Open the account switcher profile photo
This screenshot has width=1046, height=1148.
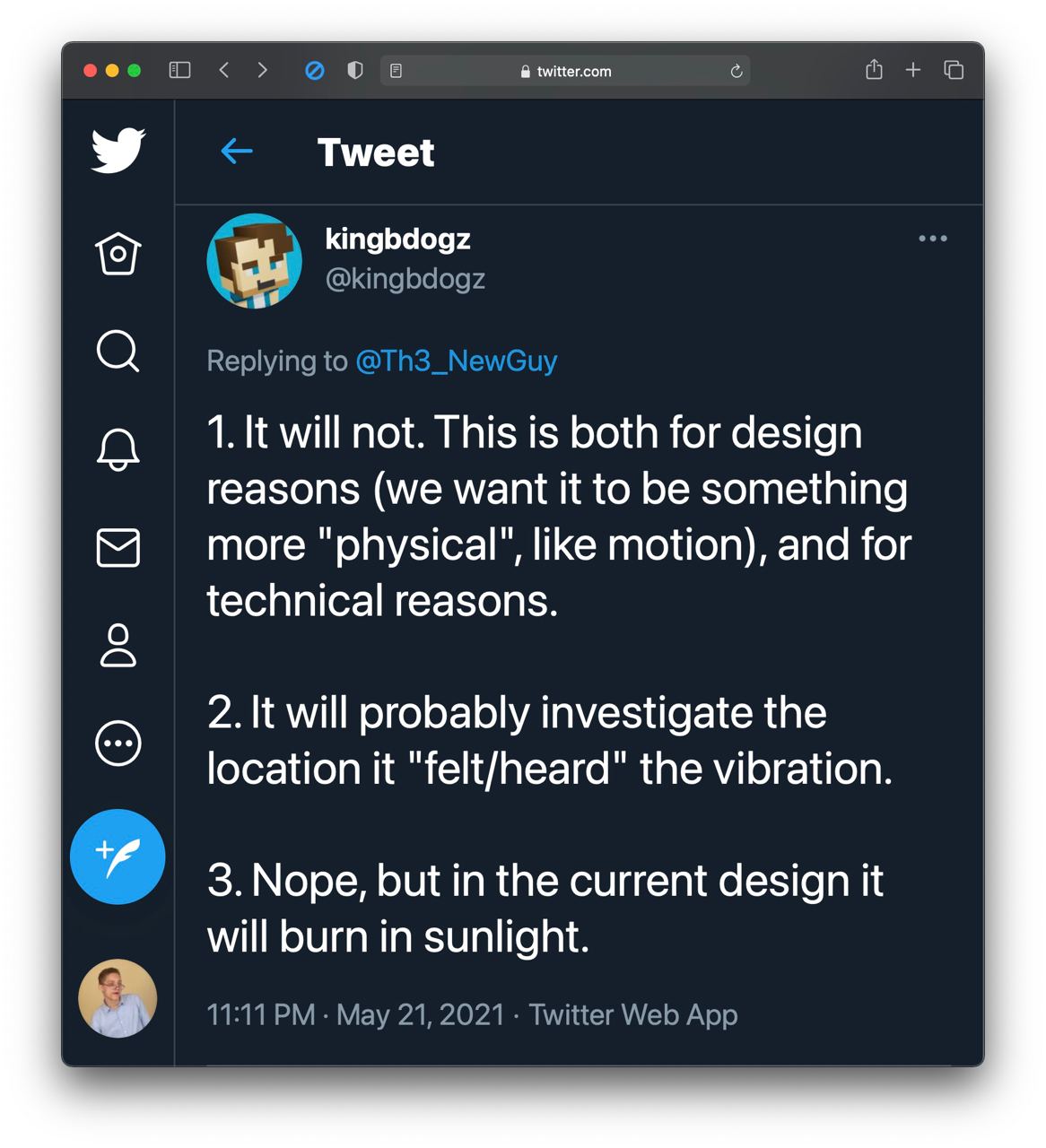point(118,998)
